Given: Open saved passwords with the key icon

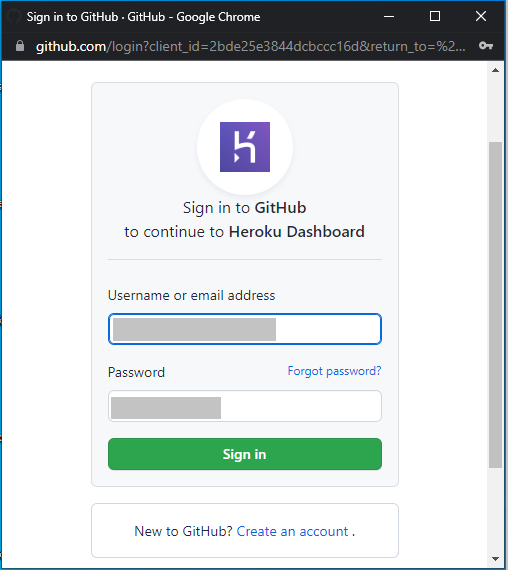Looking at the screenshot, I should coord(486,46).
